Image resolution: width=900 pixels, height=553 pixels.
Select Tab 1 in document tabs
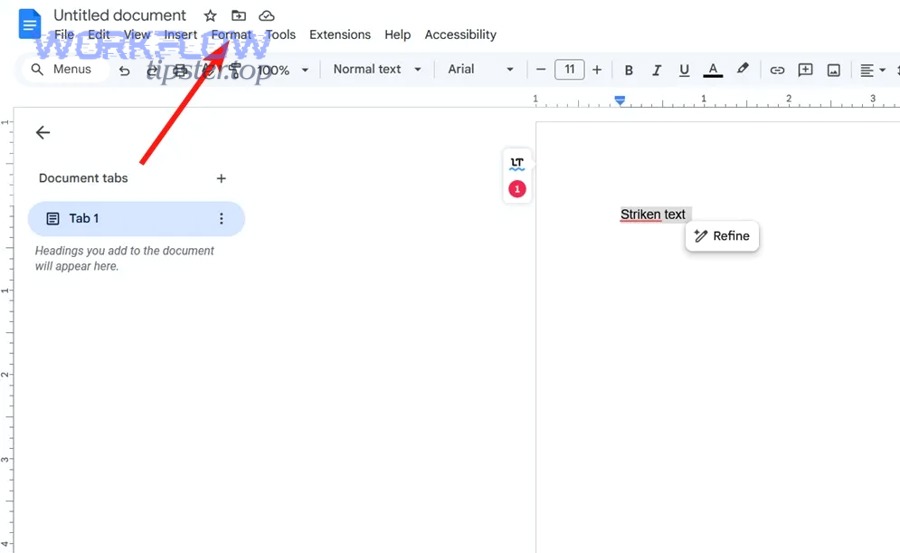tap(135, 219)
